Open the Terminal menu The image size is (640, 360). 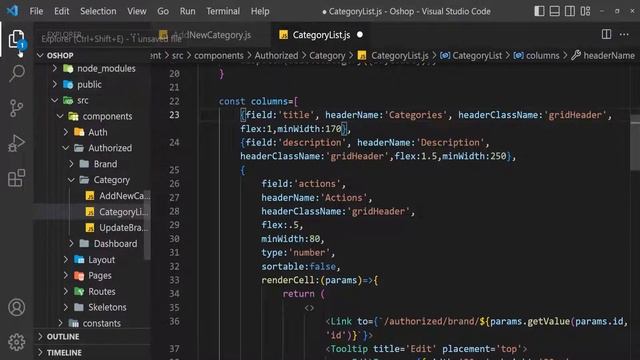[x=223, y=11]
